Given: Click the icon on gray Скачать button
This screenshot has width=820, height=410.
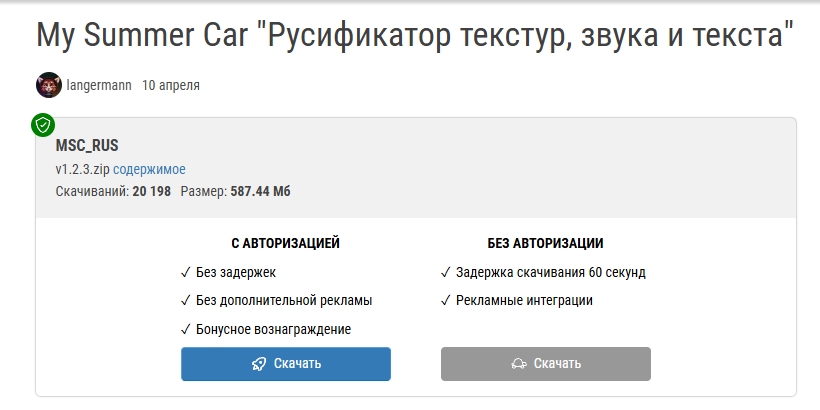Looking at the screenshot, I should pos(519,364).
